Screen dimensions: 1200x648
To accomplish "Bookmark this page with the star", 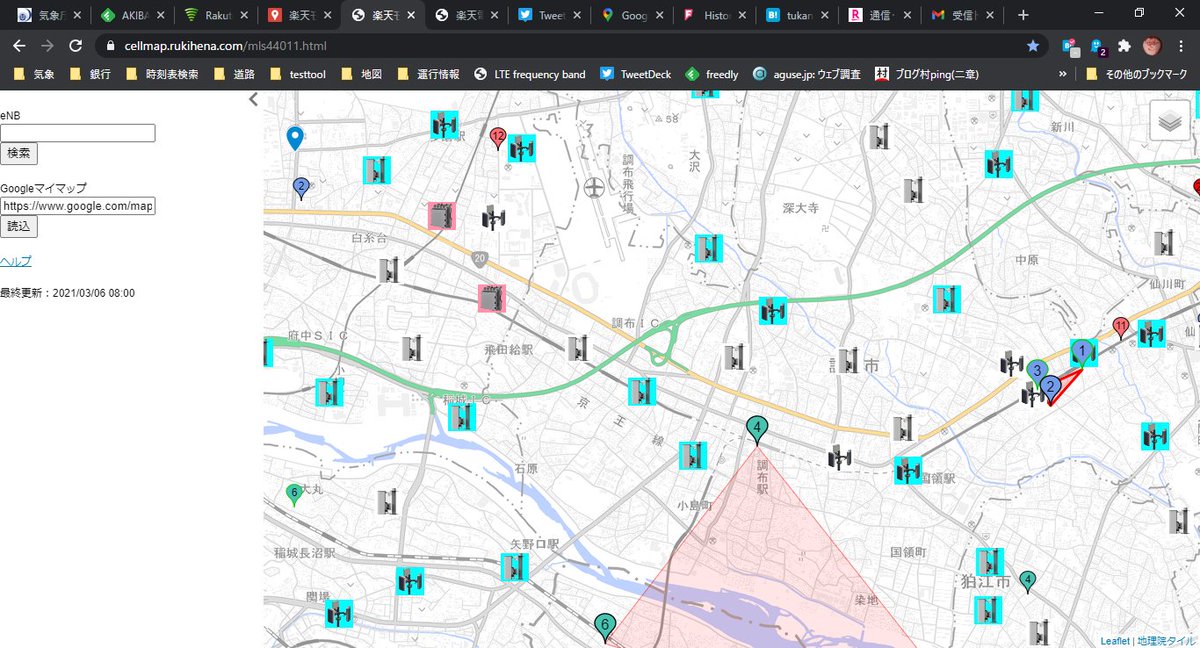I will click(x=1032, y=46).
